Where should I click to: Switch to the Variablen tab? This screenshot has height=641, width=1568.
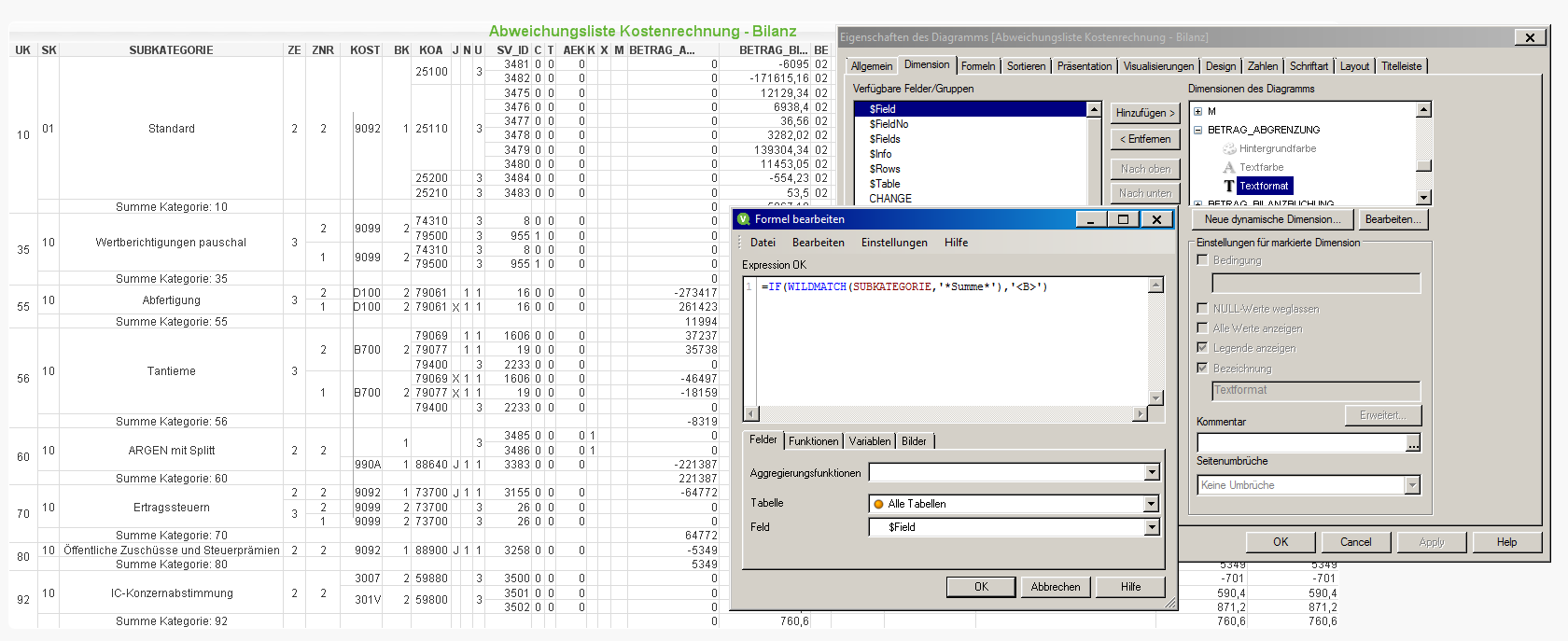(x=870, y=441)
